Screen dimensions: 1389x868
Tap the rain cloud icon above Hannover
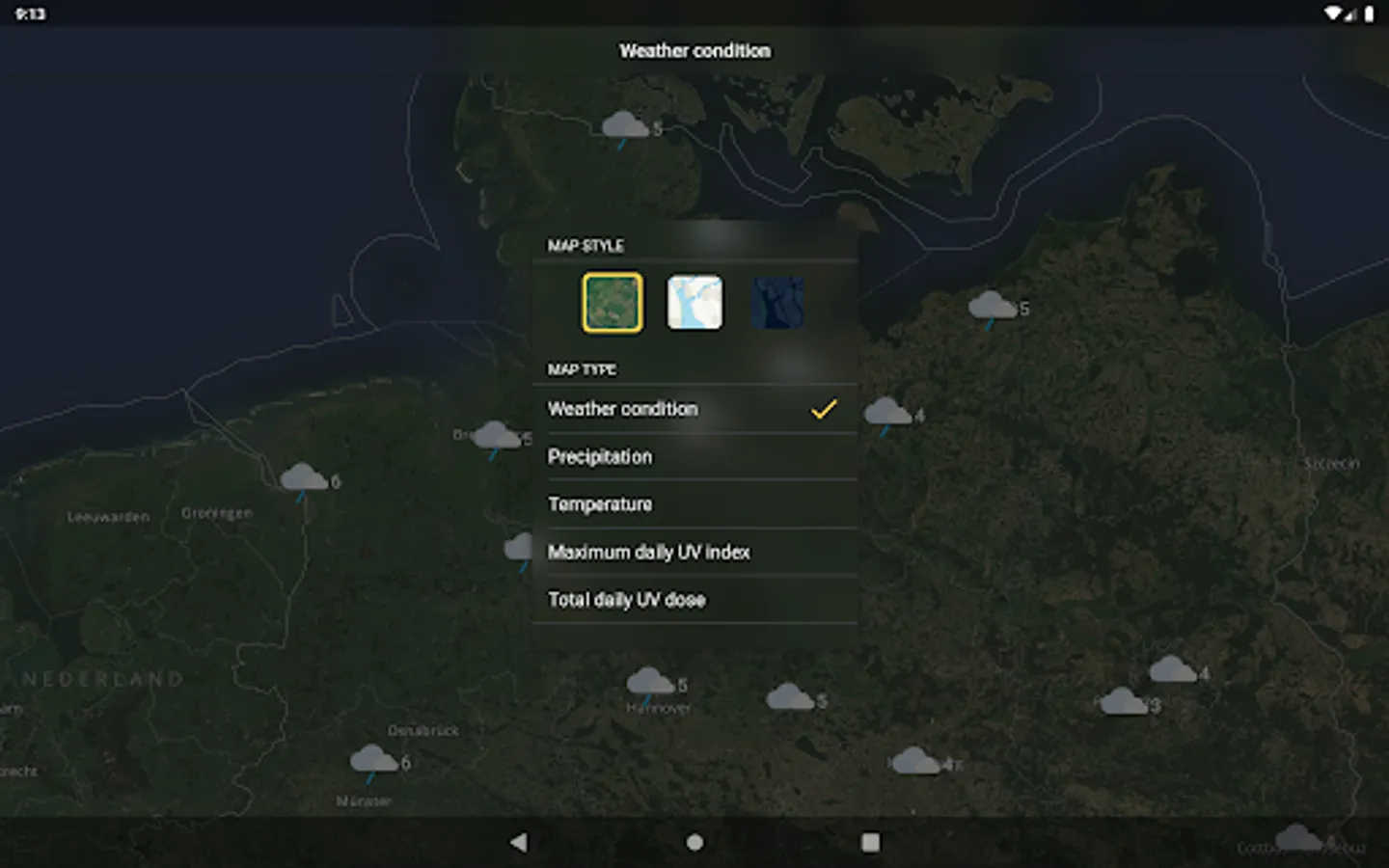click(650, 685)
